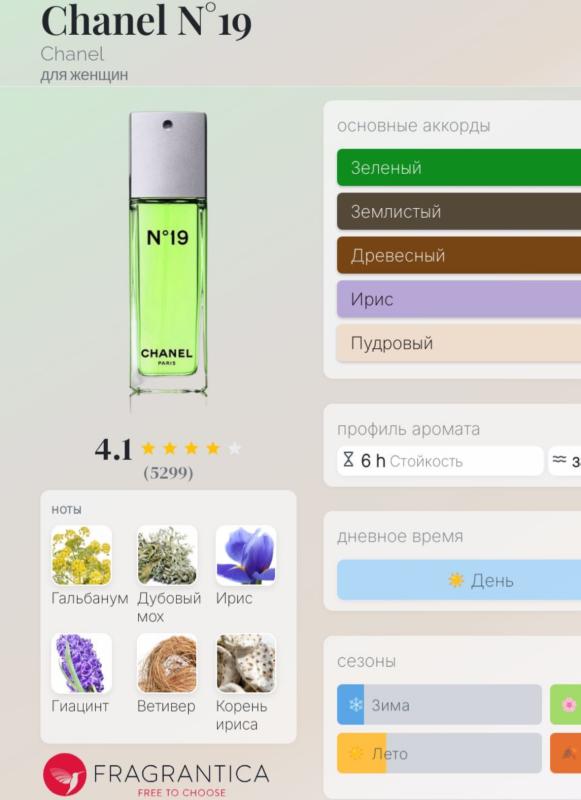Viewport: 581px width, 800px height.
Task: Click the Древесный accord bar
Action: coord(459,255)
